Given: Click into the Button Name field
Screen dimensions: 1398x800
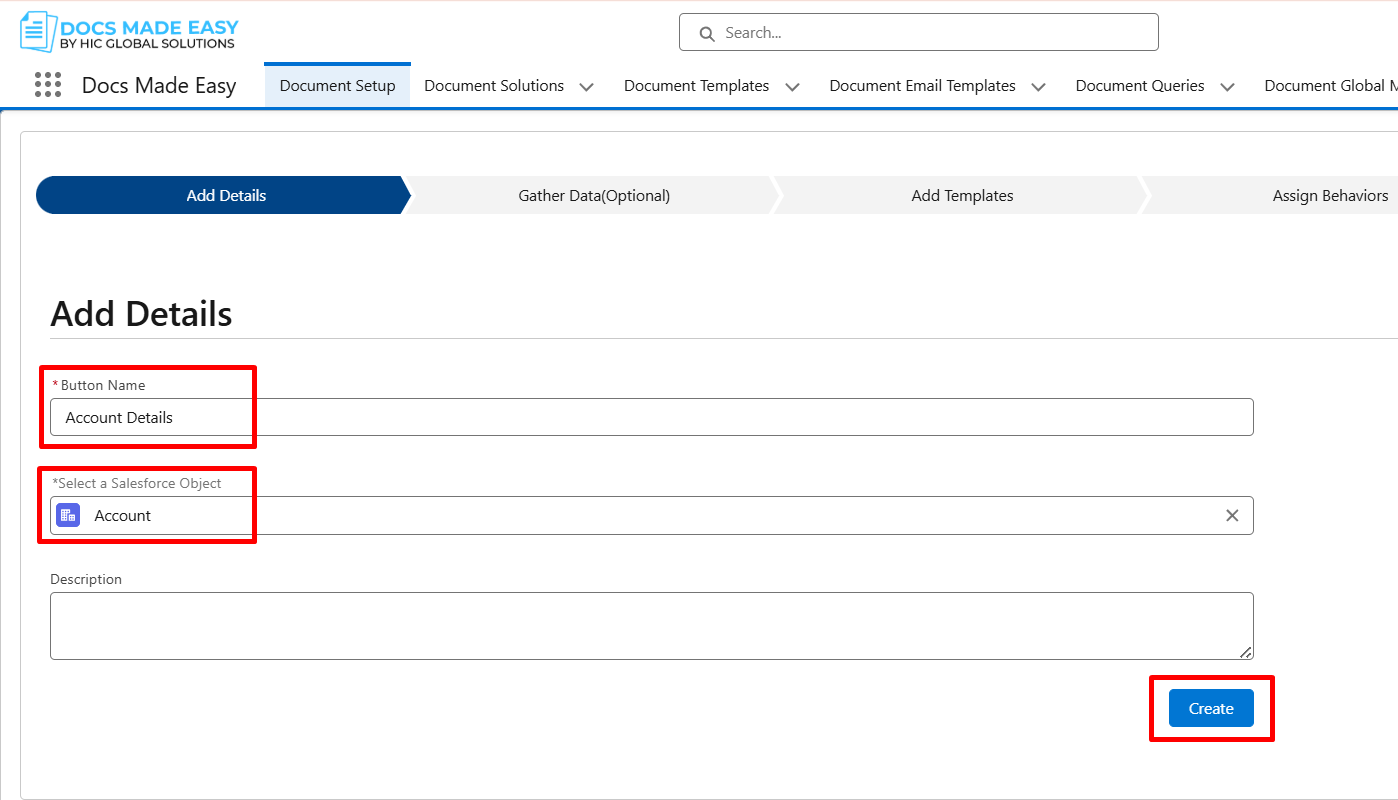Looking at the screenshot, I should [x=651, y=417].
